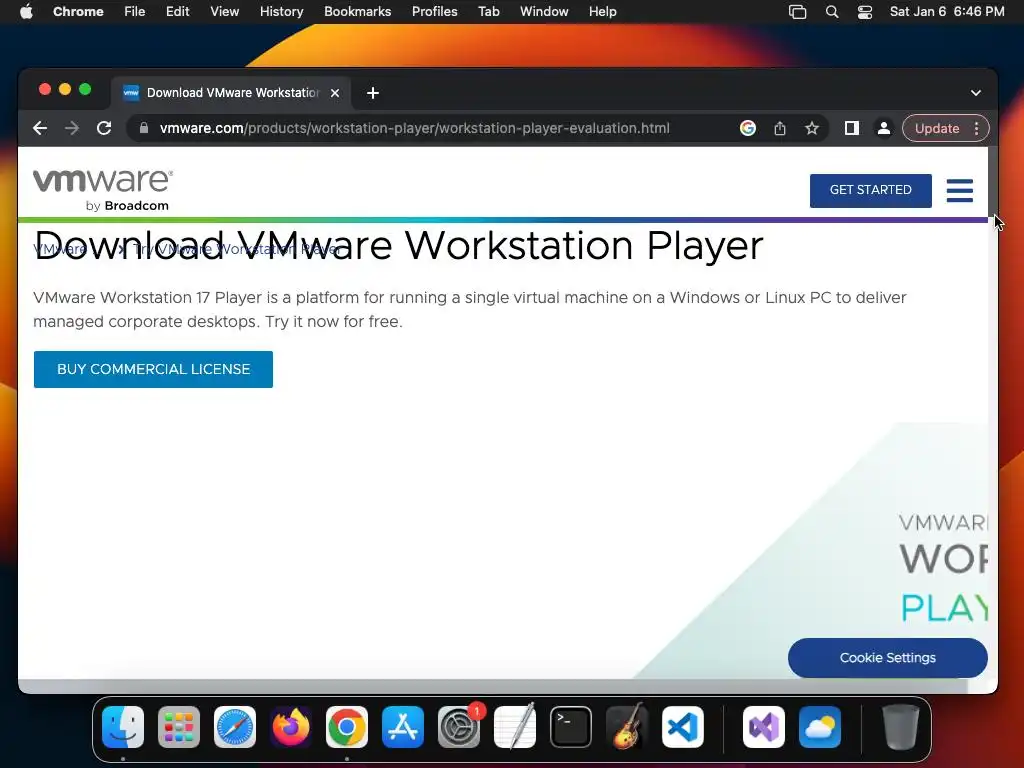Expand the tab search chevron

[976, 93]
